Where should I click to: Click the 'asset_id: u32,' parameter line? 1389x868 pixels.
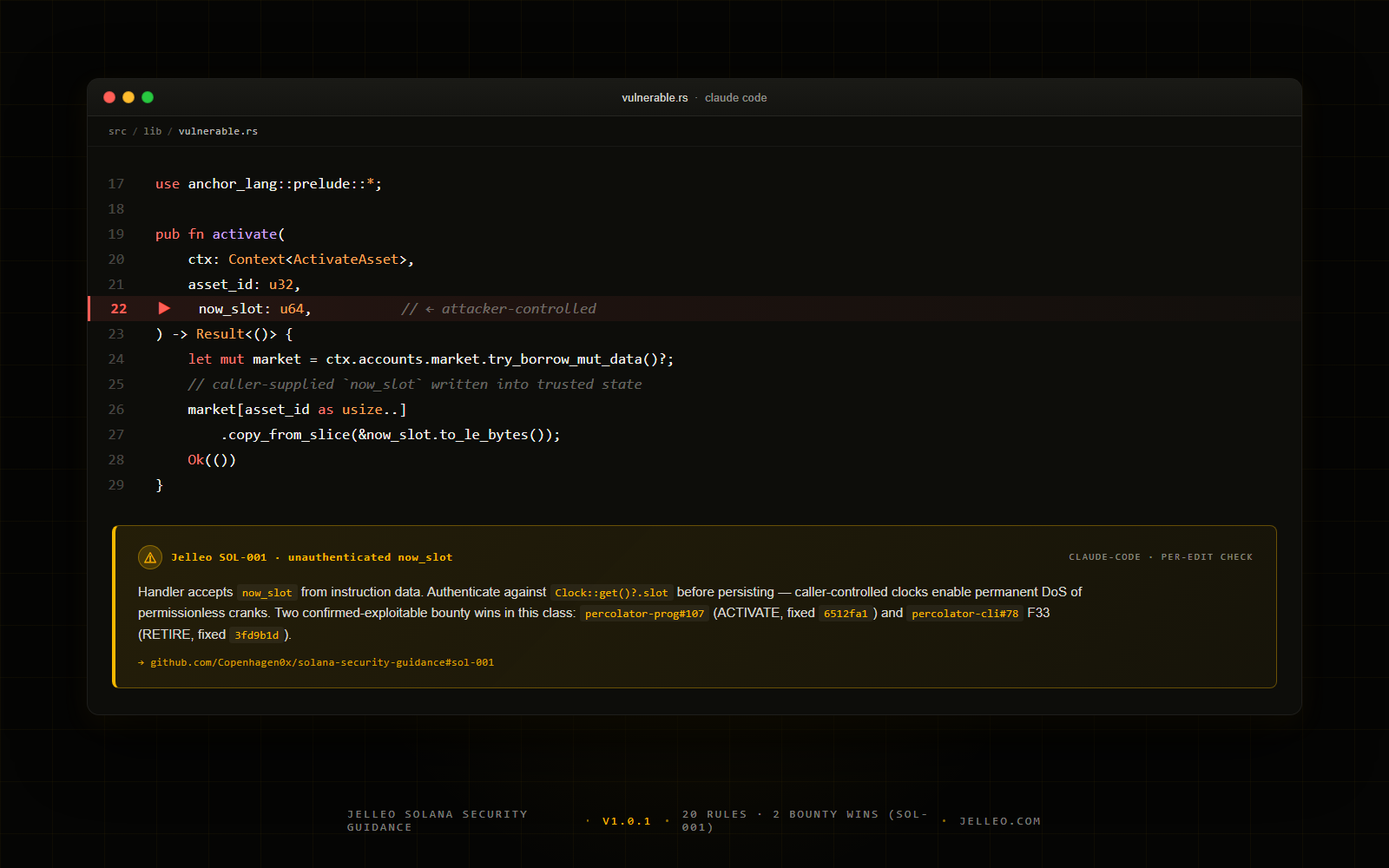244,285
